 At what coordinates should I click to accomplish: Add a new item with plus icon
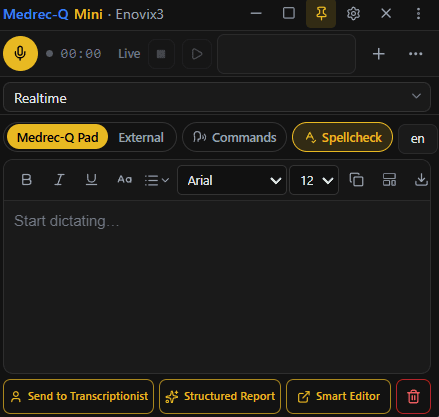pos(379,54)
